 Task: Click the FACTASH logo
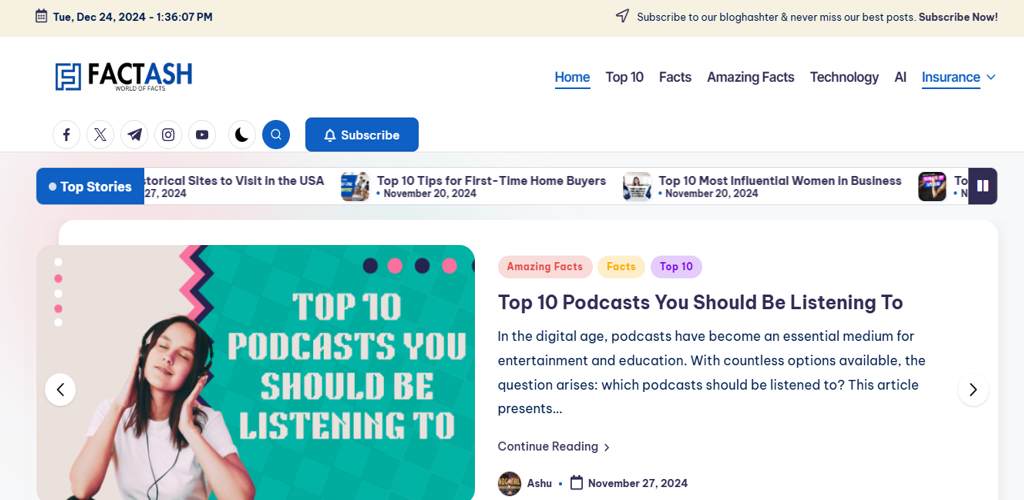[x=123, y=77]
